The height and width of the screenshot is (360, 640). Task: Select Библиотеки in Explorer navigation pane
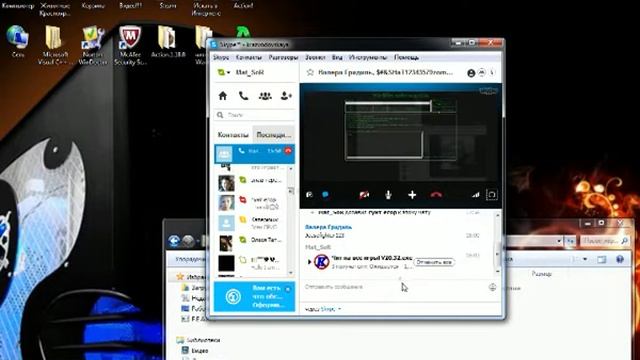199,340
